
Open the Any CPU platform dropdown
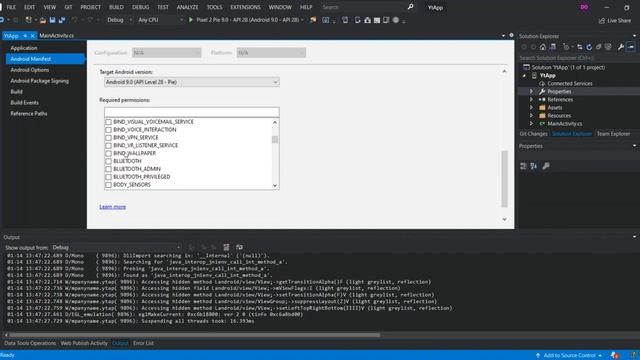coord(160,20)
